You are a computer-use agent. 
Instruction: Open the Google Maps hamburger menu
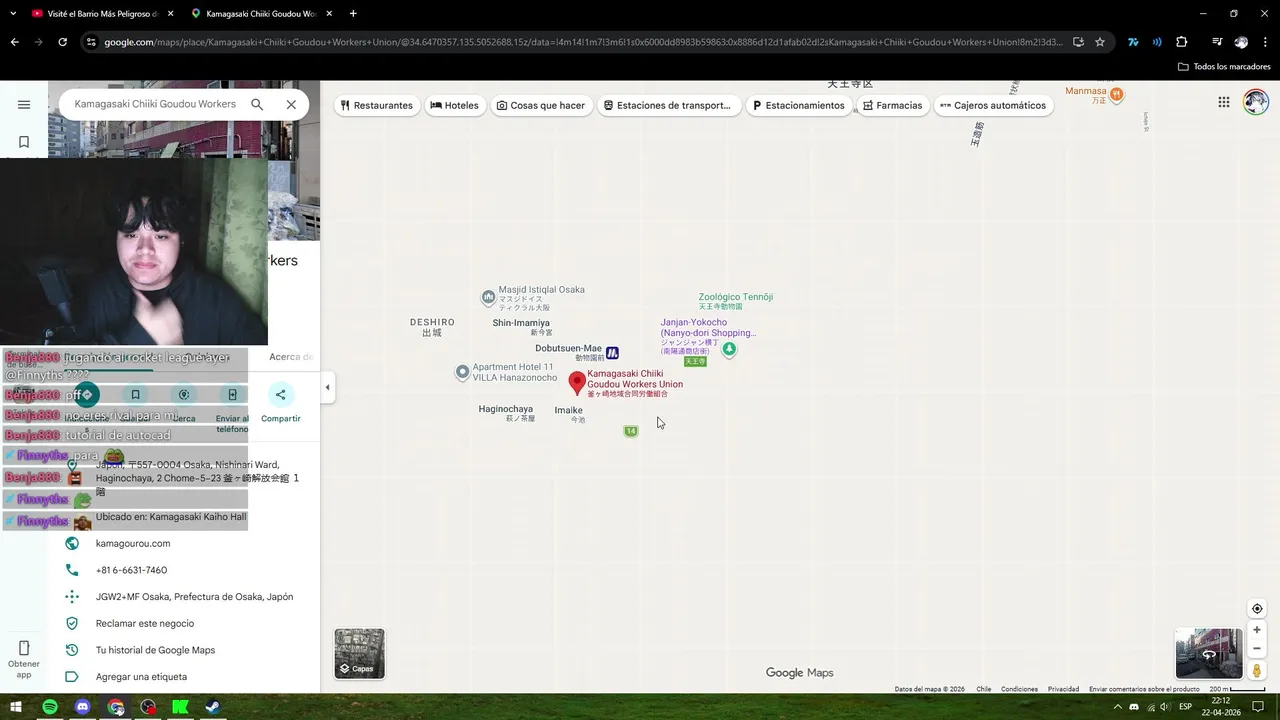[x=24, y=104]
